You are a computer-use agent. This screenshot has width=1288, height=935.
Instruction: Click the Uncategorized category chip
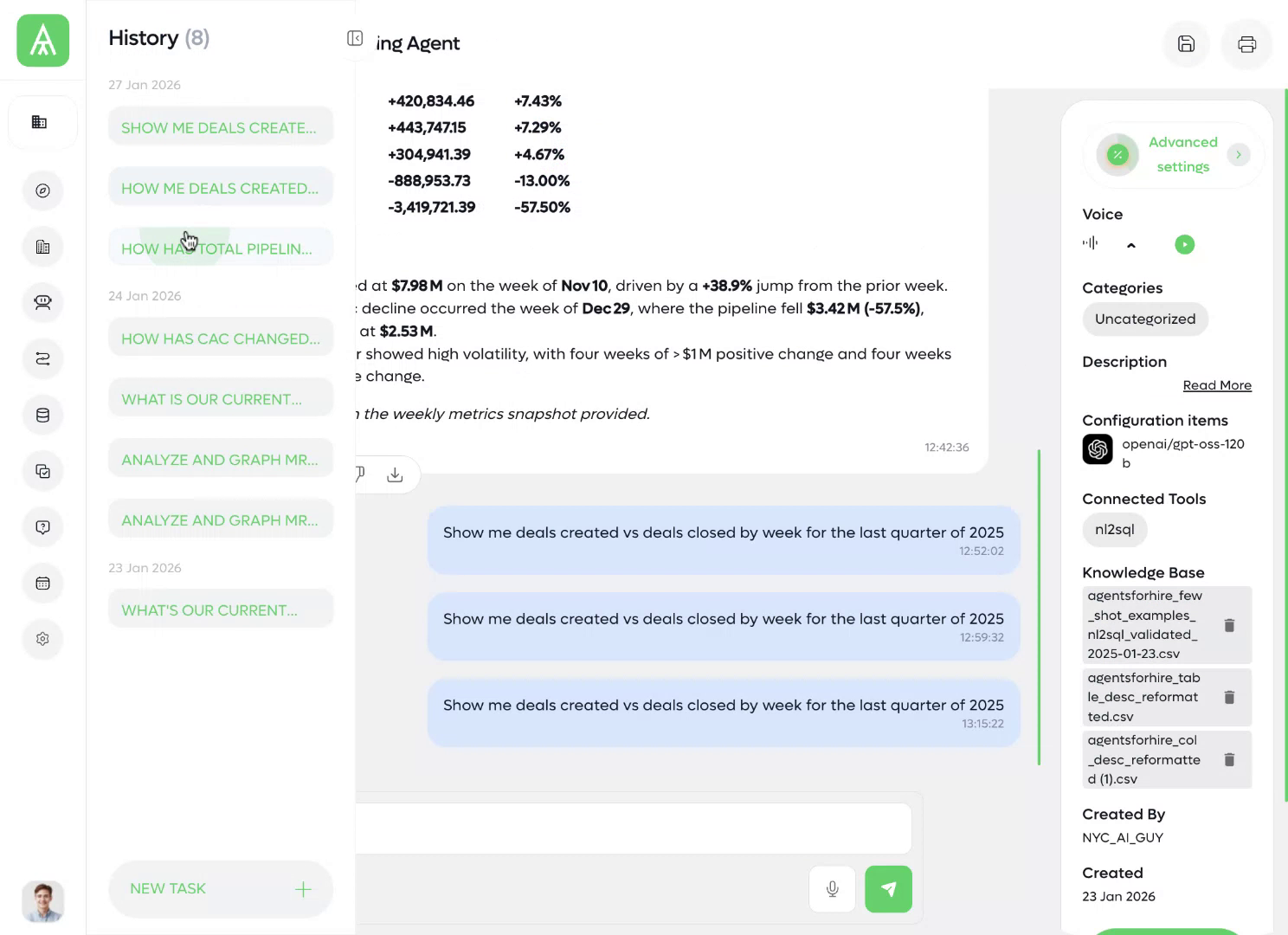click(x=1145, y=319)
